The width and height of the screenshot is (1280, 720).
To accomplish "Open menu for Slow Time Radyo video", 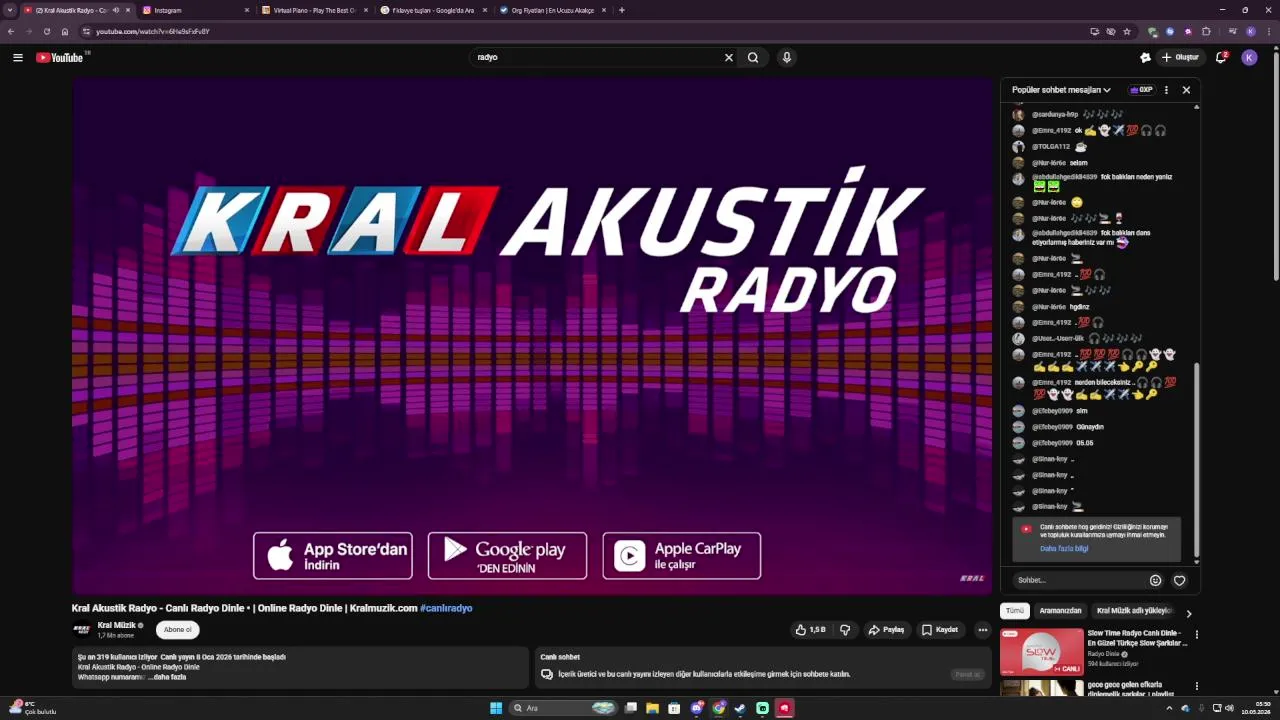I will tap(1196, 635).
